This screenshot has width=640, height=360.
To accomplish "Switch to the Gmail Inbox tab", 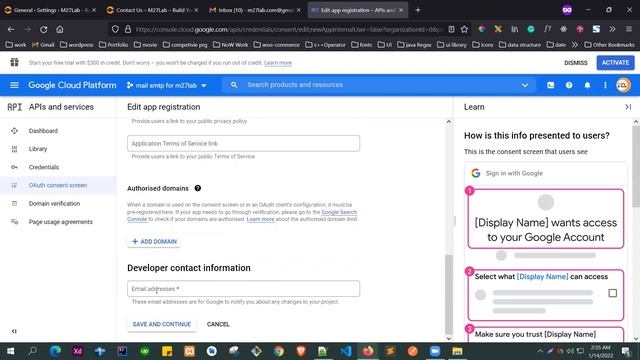I will [x=254, y=10].
